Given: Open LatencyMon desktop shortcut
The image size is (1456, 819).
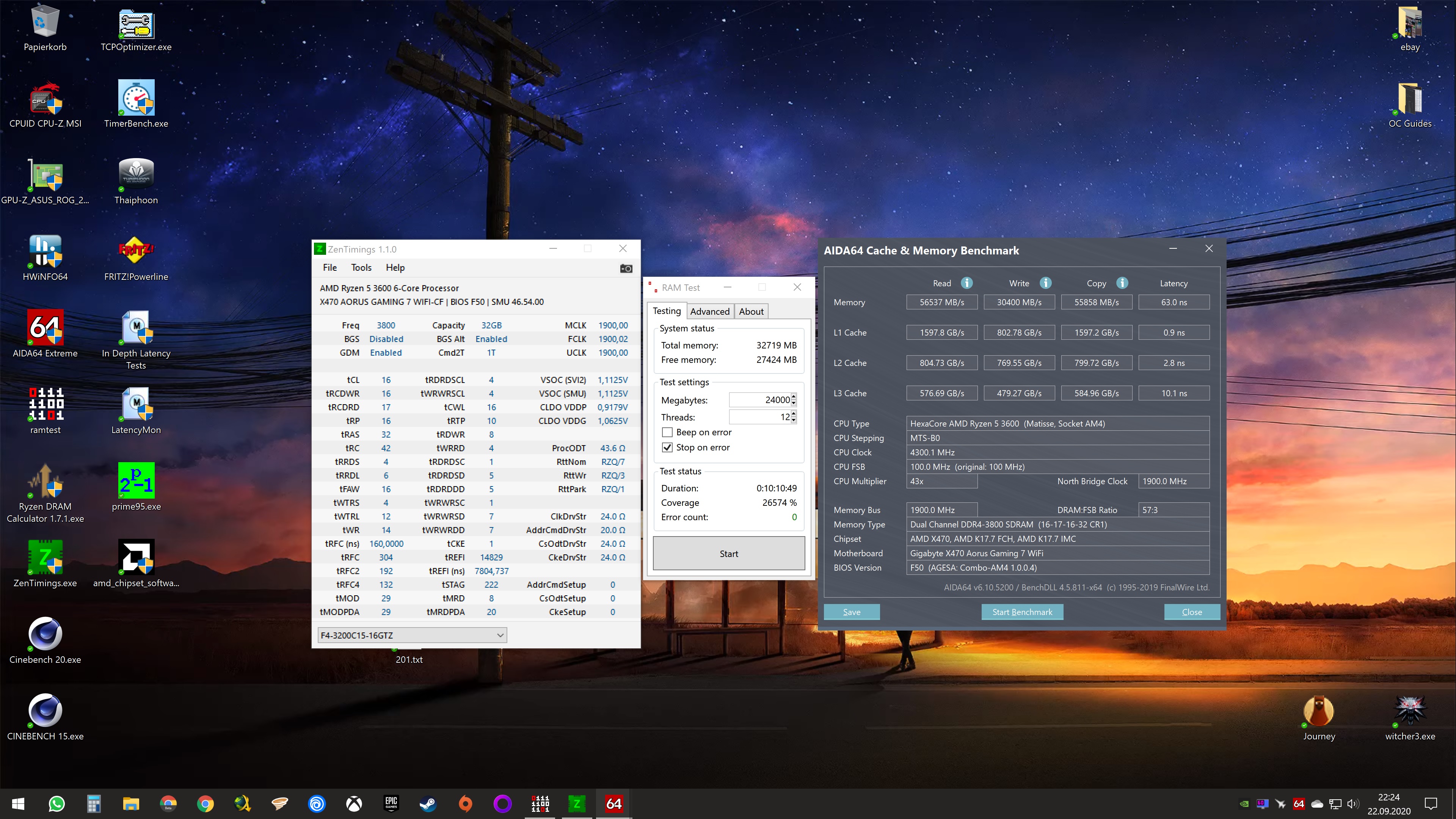Looking at the screenshot, I should pos(136,411).
